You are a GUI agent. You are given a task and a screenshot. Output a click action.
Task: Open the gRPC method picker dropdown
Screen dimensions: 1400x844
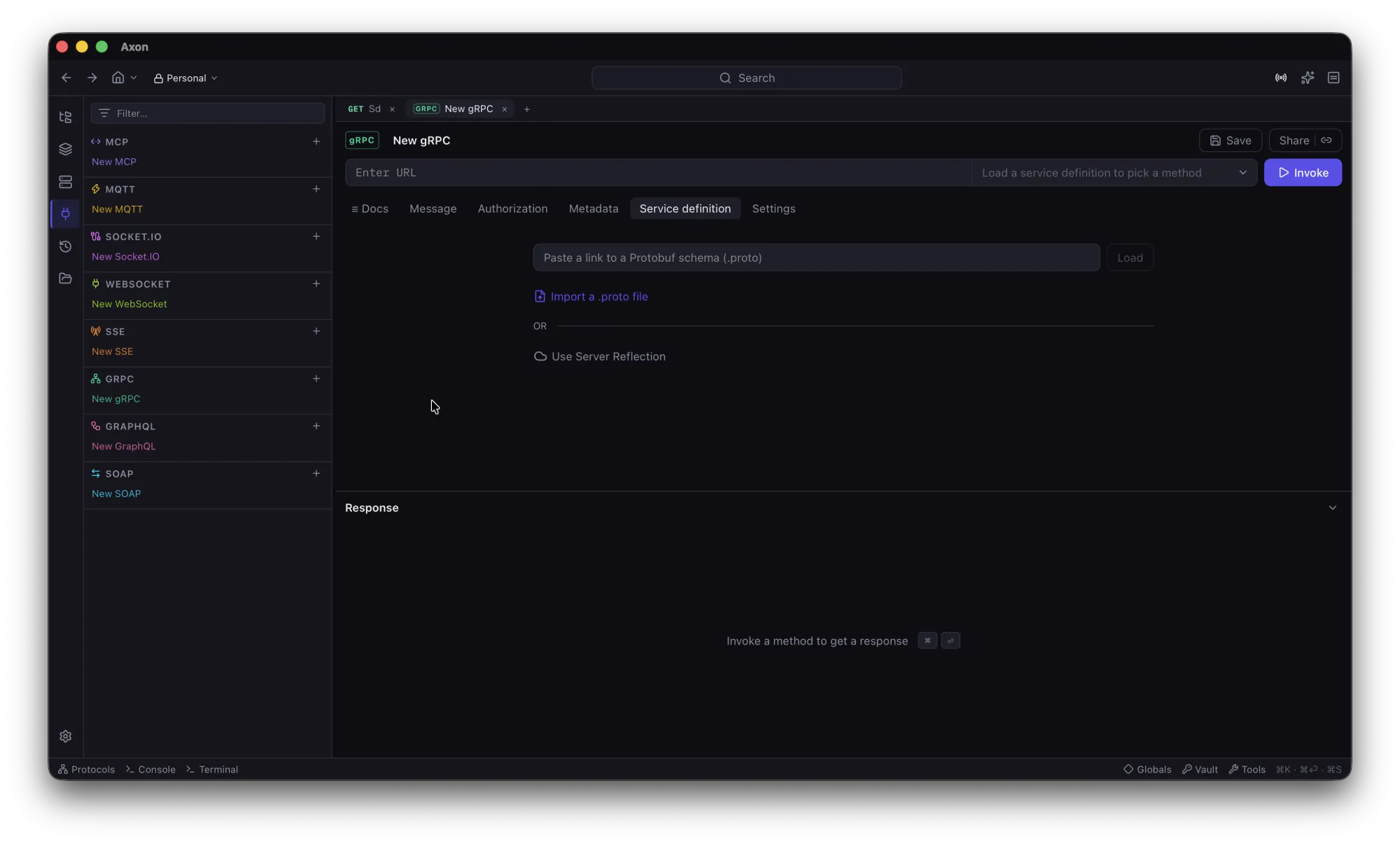click(x=1114, y=173)
